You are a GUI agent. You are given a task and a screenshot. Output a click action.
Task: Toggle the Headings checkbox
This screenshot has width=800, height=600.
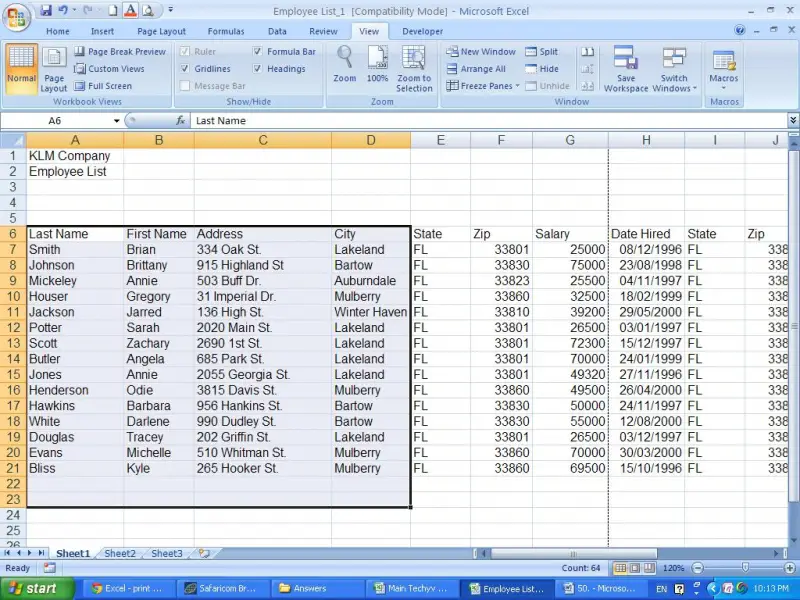(x=258, y=68)
